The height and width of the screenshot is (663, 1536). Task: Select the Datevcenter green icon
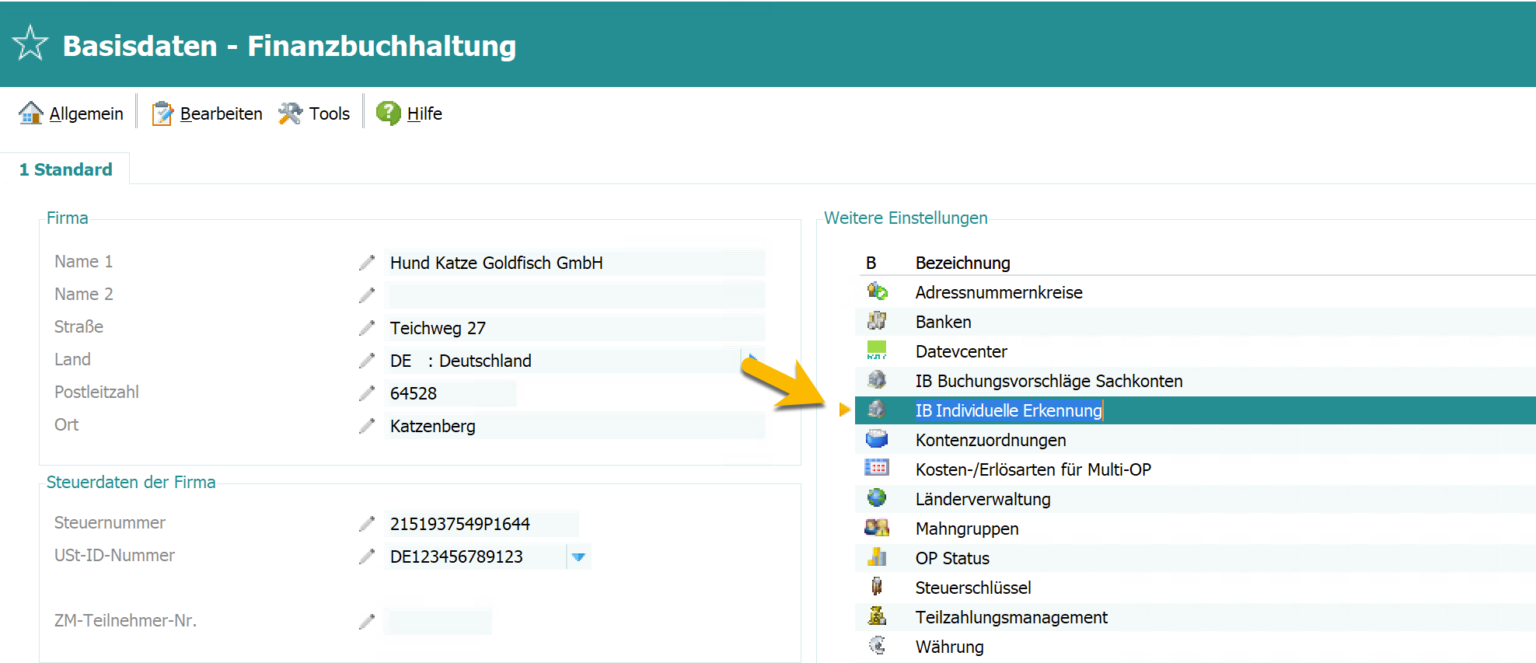click(x=877, y=351)
